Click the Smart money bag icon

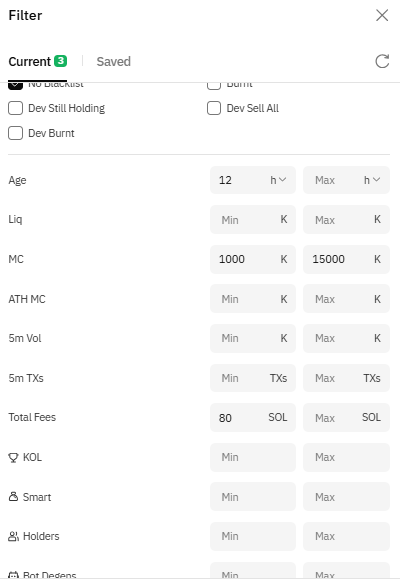click(13, 497)
